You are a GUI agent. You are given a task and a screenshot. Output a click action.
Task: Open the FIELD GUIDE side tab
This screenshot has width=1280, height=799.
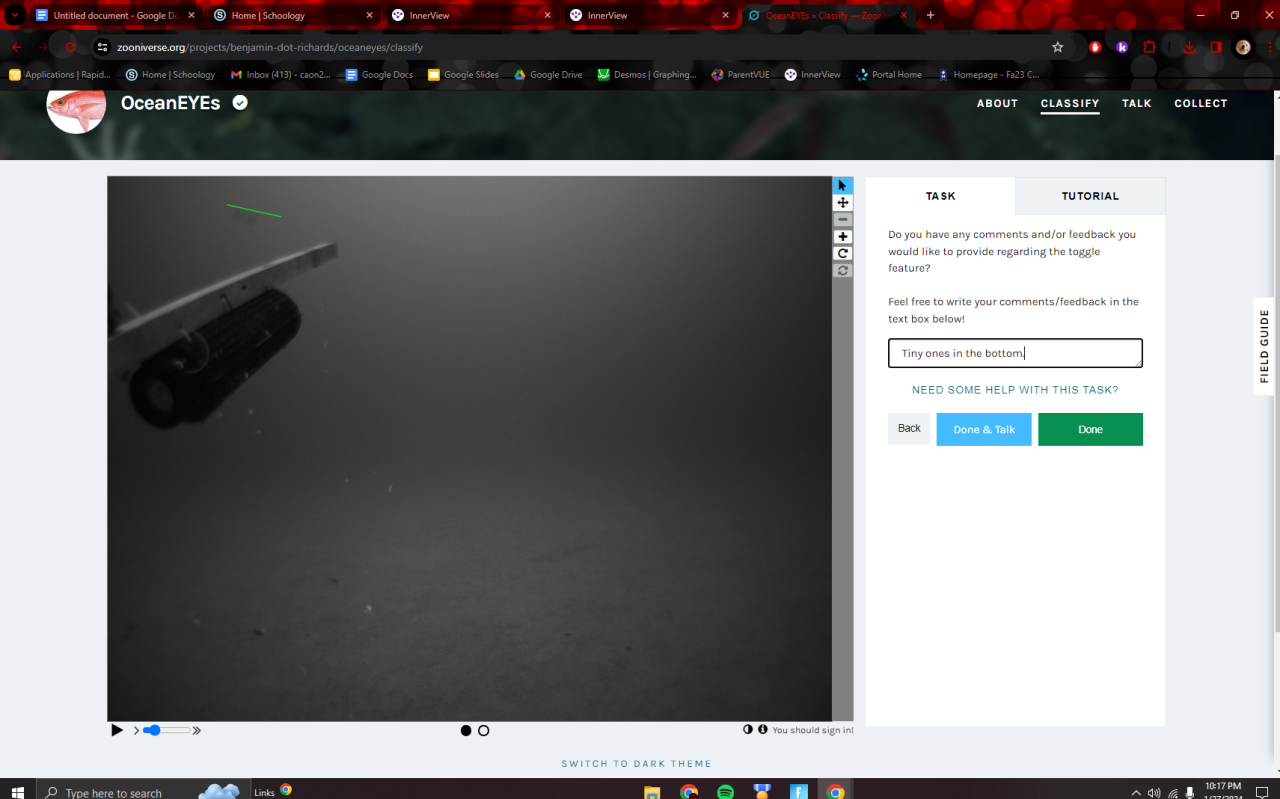tap(1264, 346)
